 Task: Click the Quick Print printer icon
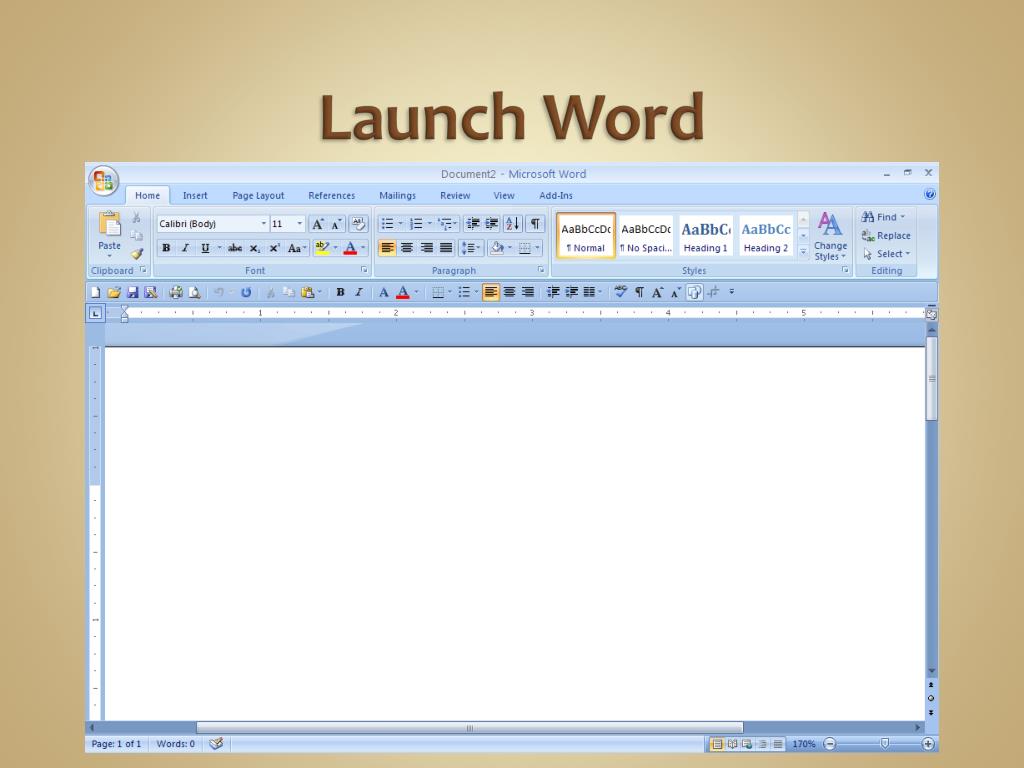tap(176, 292)
